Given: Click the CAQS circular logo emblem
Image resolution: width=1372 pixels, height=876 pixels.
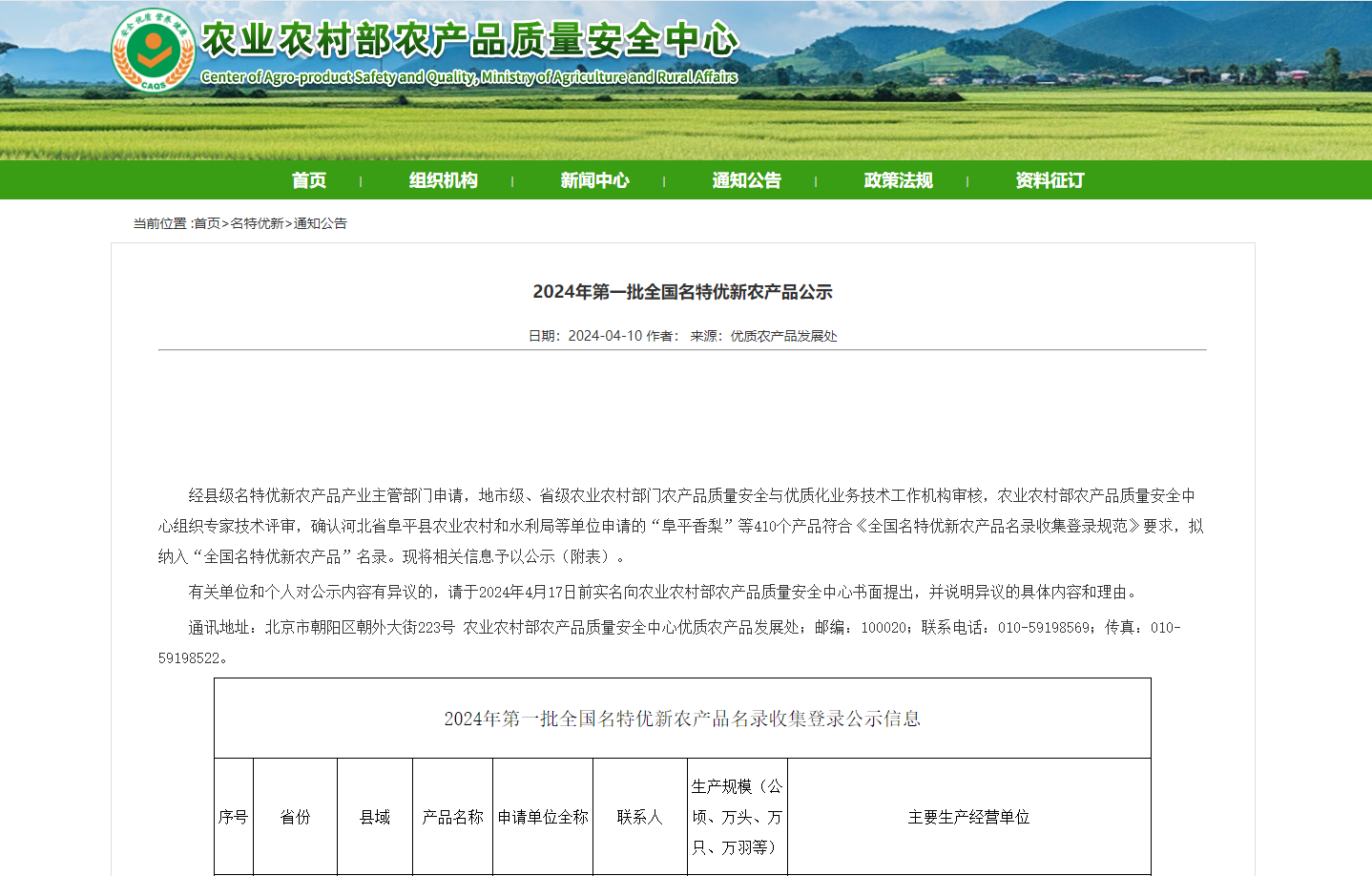Looking at the screenshot, I should click(x=153, y=50).
